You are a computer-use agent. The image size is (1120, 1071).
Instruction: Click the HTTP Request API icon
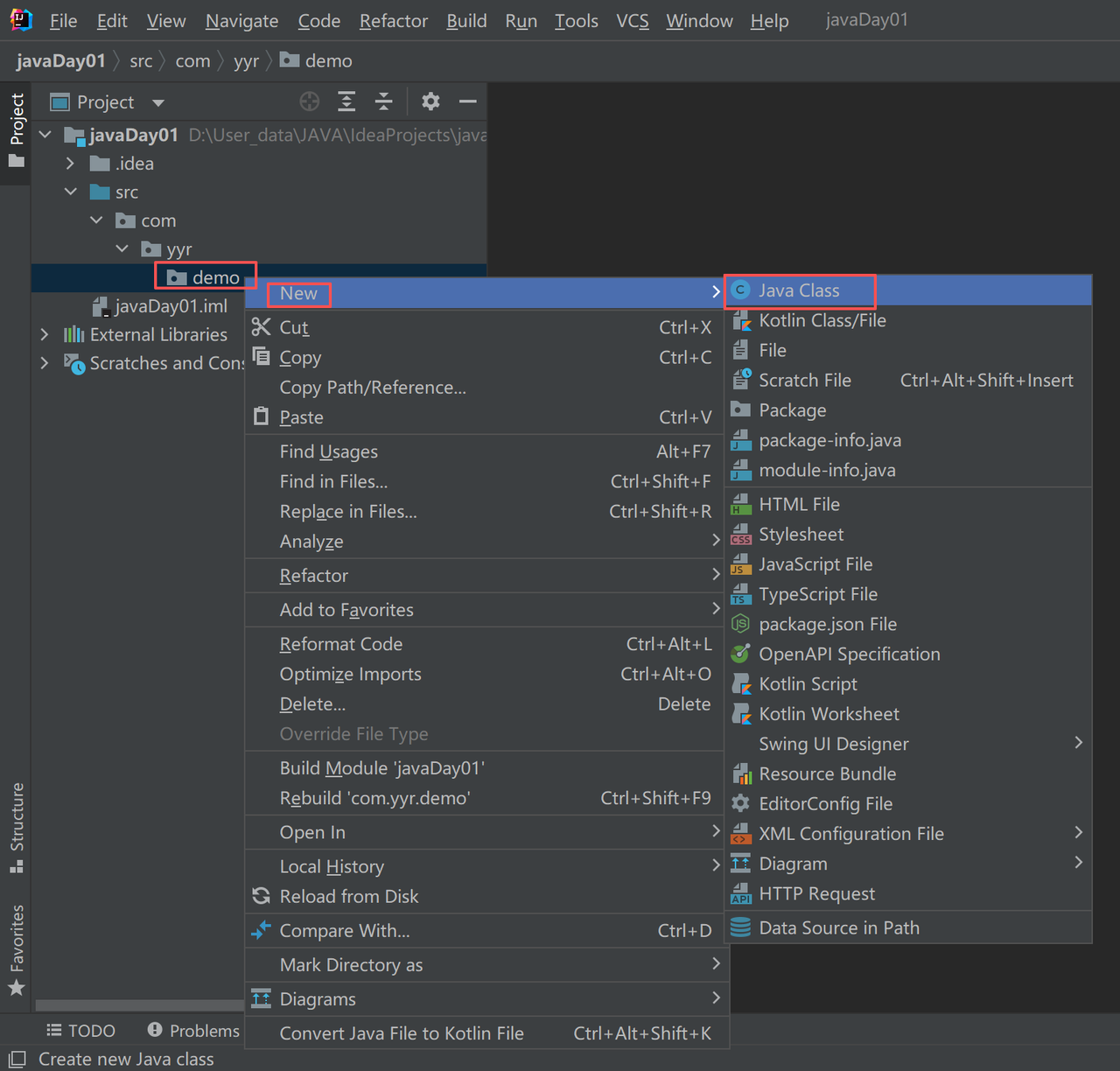(741, 893)
